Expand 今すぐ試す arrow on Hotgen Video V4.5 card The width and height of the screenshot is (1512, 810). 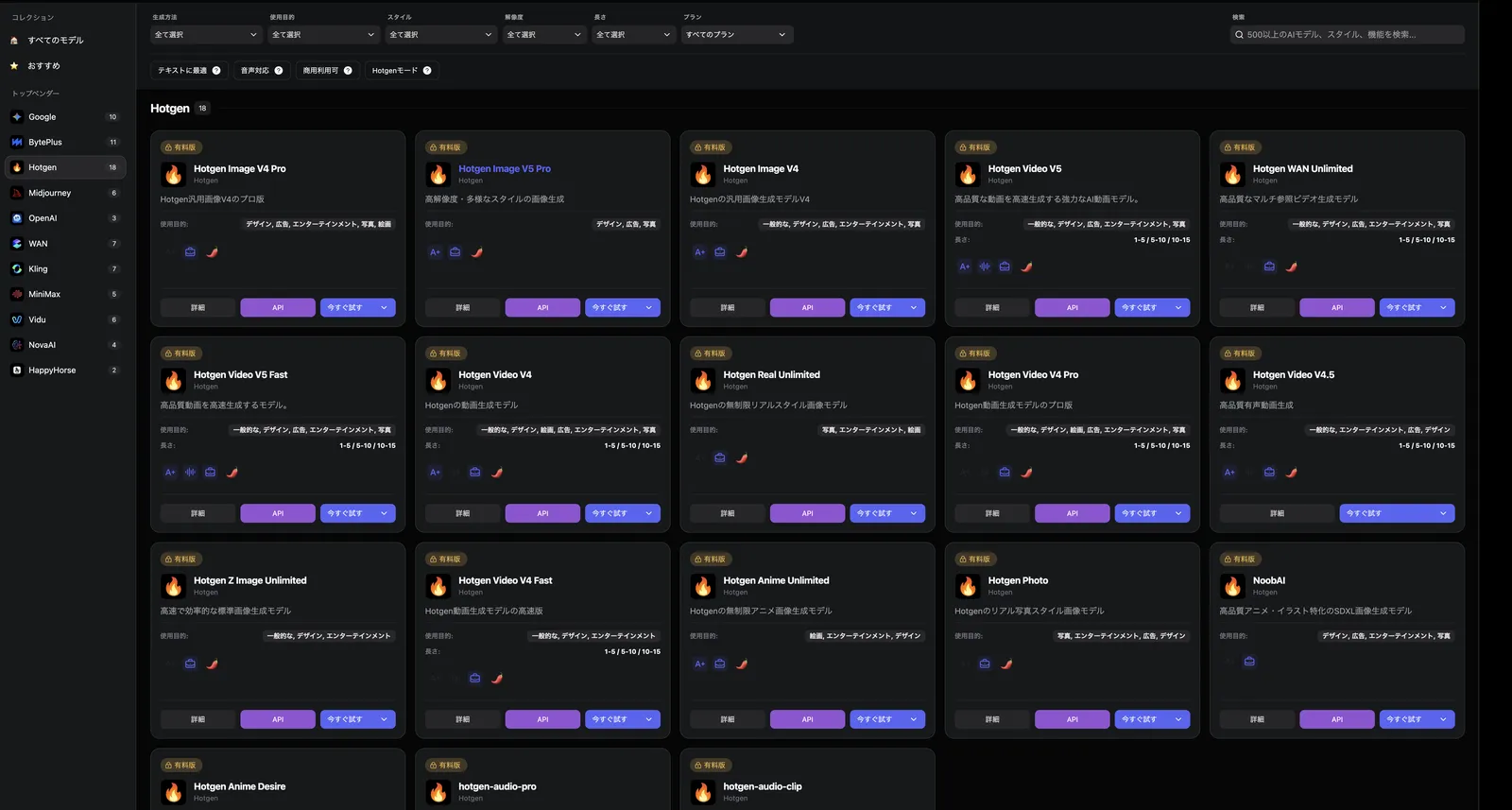tap(1443, 514)
